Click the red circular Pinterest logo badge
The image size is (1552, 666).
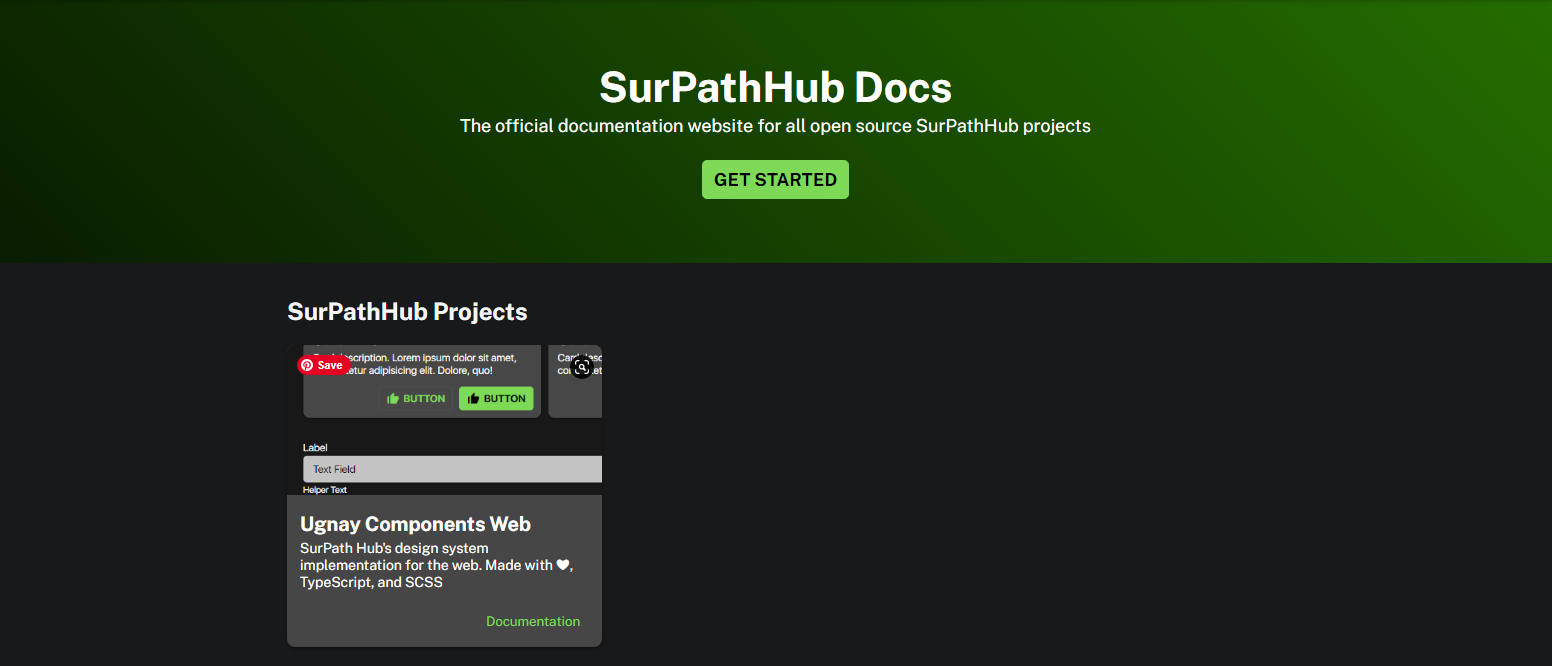[307, 364]
